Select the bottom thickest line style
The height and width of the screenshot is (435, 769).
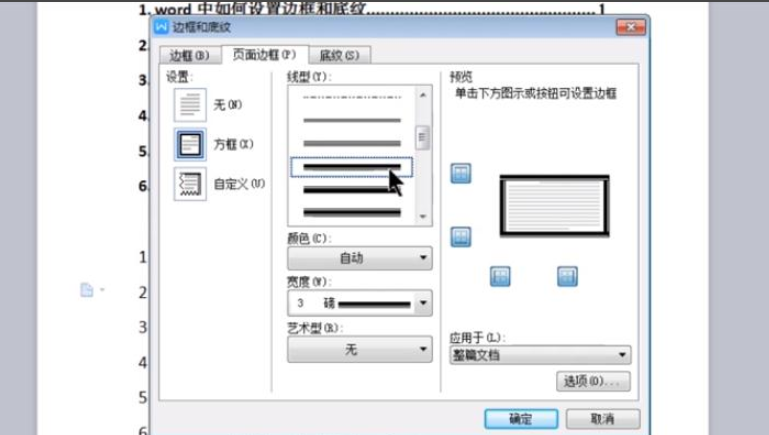pos(352,212)
